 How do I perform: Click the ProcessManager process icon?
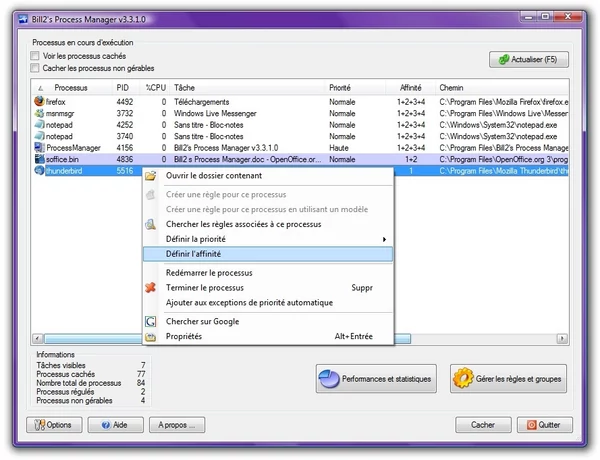pyautogui.click(x=39, y=148)
